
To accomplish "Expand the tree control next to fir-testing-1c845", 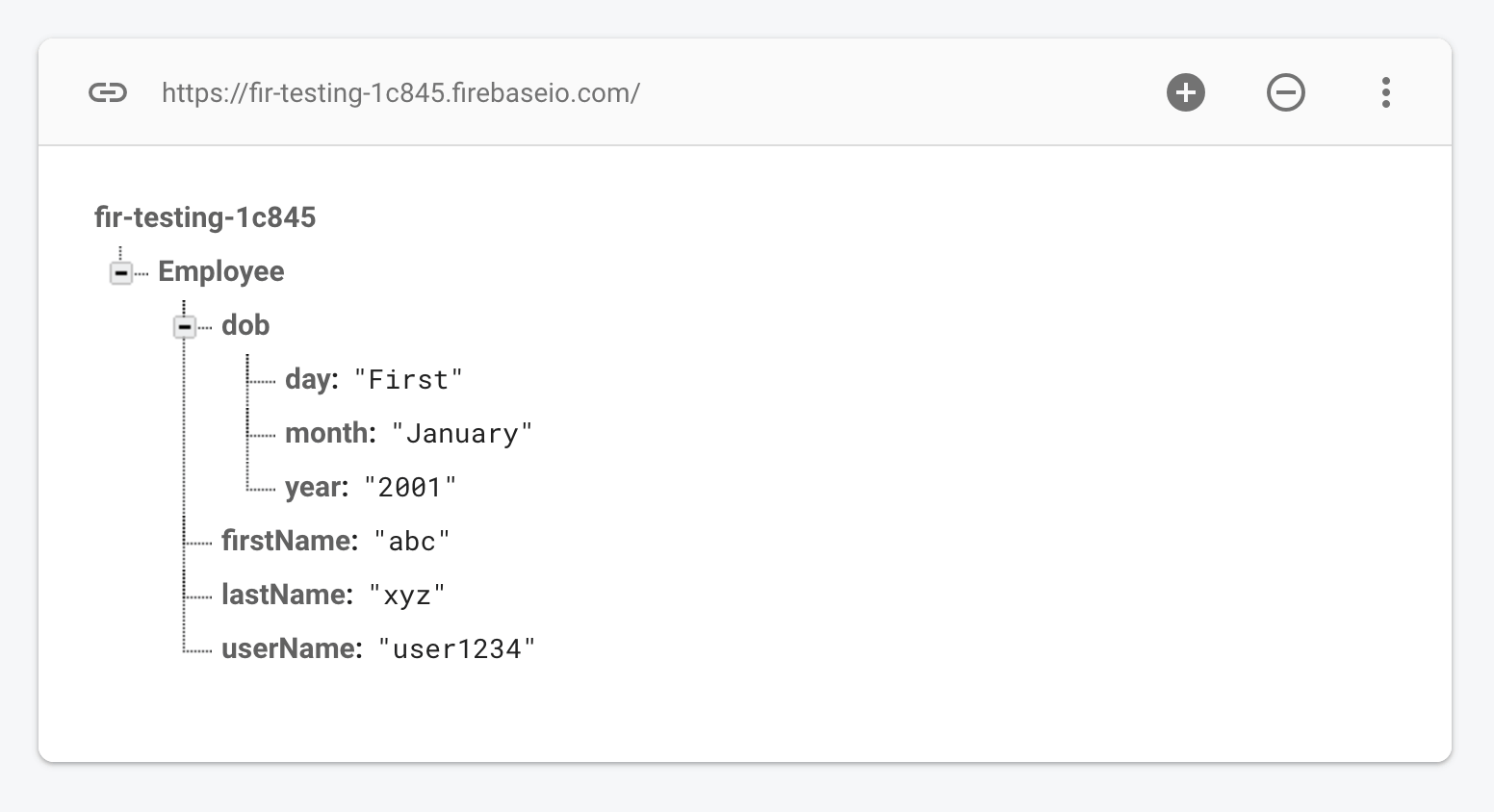I will [x=119, y=272].
